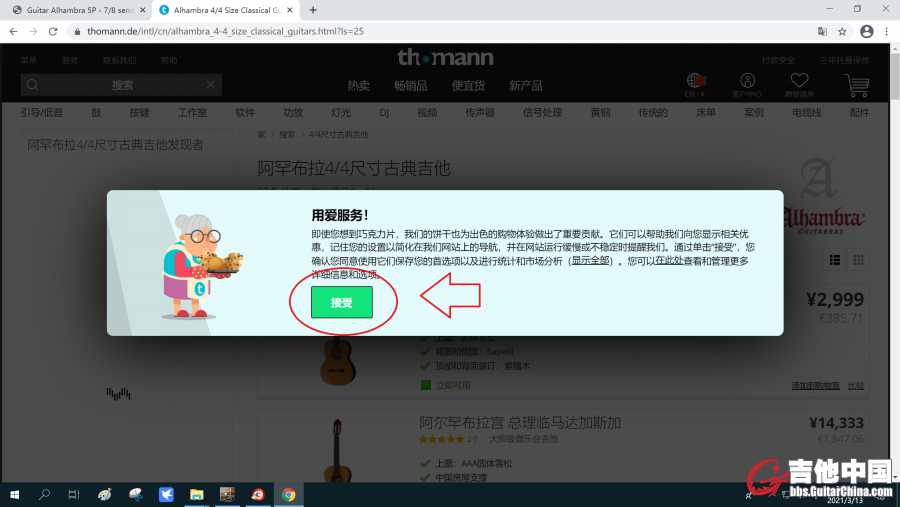The height and width of the screenshot is (507, 900).
Task: Open the 功放 PA category
Action: click(x=293, y=113)
